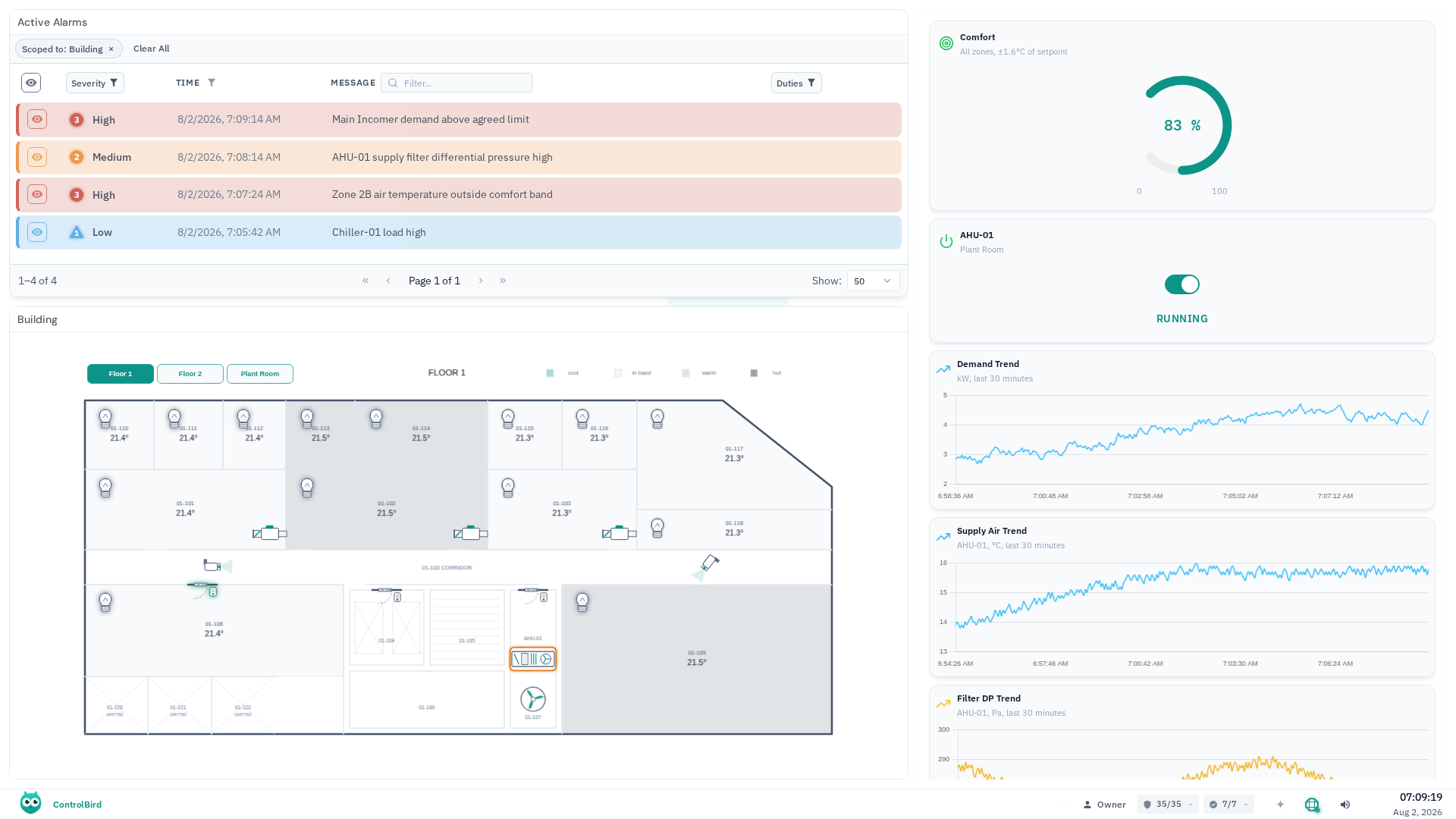Toggle eye icon on Chiller-01 alarm row
The image size is (1456, 819).
(37, 232)
